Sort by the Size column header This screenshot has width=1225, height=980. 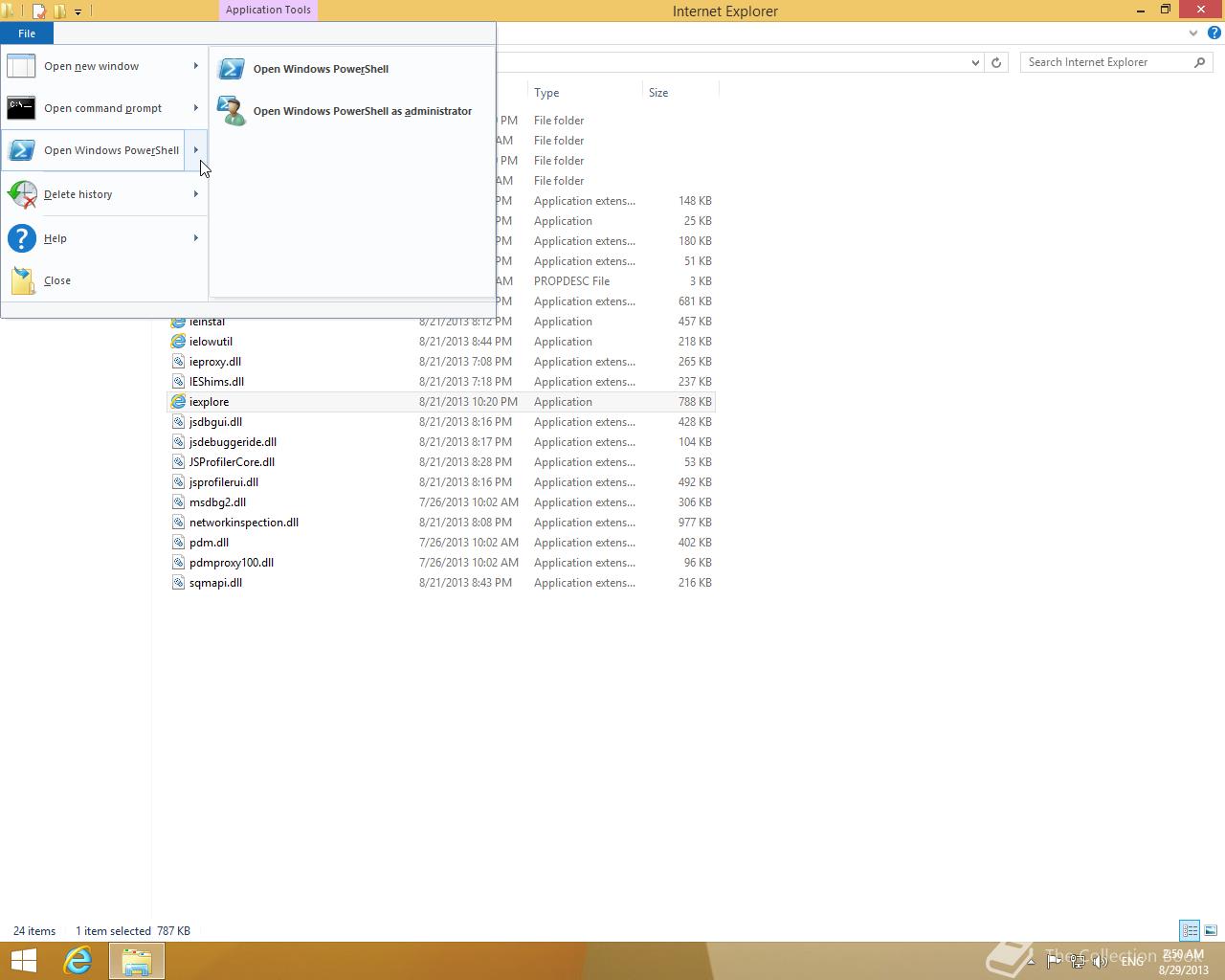pyautogui.click(x=679, y=93)
